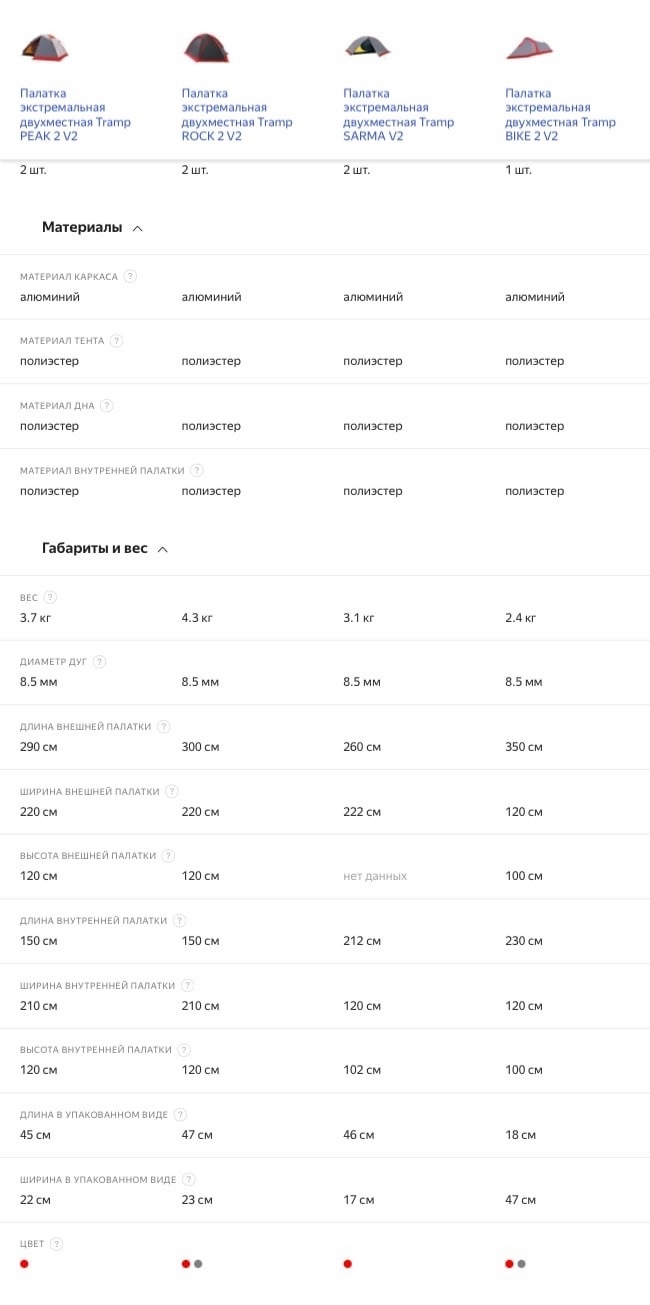Viewport: 650px width, 1305px height.
Task: Open Tramp PEAK 2 V2 tent link
Action: 75,115
